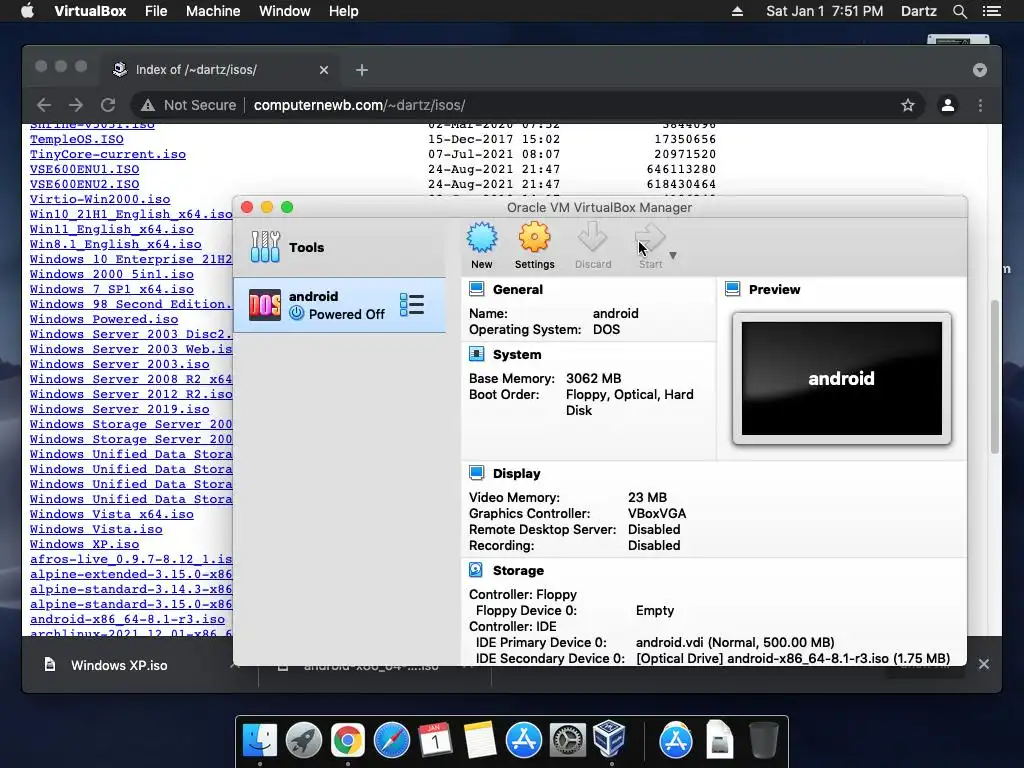Open Finder from the Dock
The height and width of the screenshot is (768, 1024).
[260, 740]
